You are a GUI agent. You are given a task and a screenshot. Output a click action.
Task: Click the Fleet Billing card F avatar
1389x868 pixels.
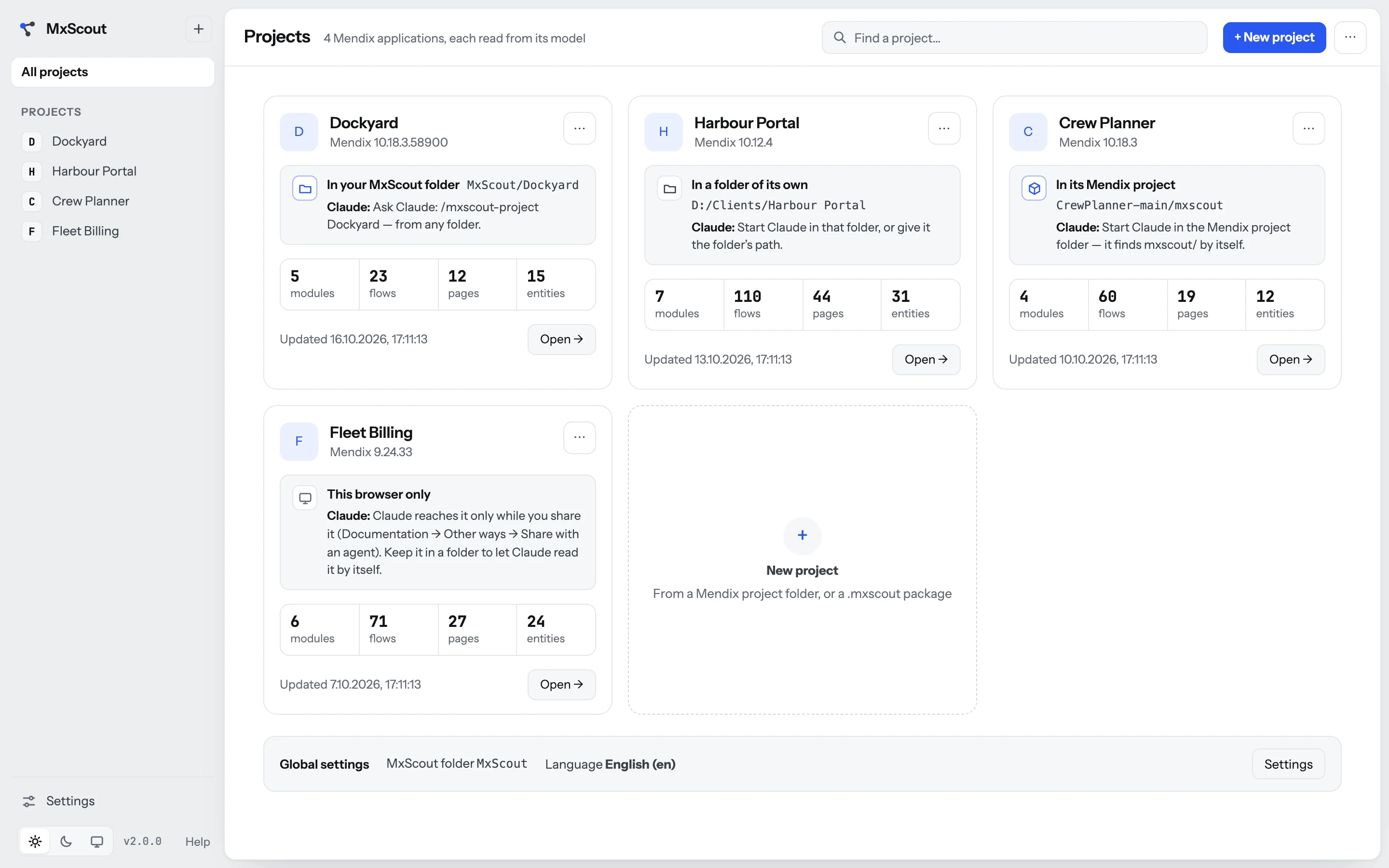(x=299, y=441)
